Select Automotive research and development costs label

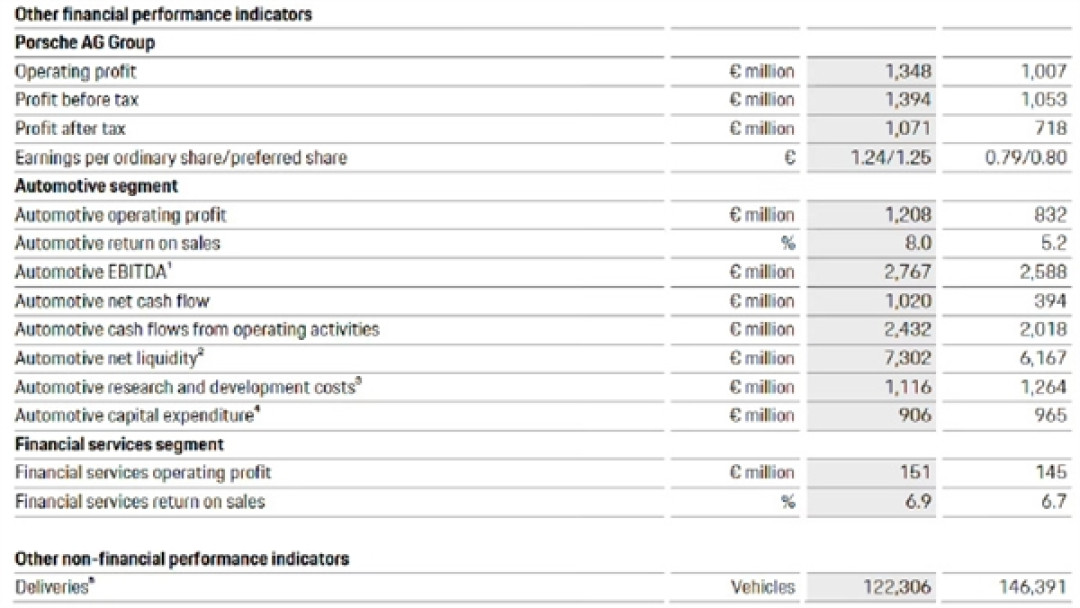click(x=188, y=387)
